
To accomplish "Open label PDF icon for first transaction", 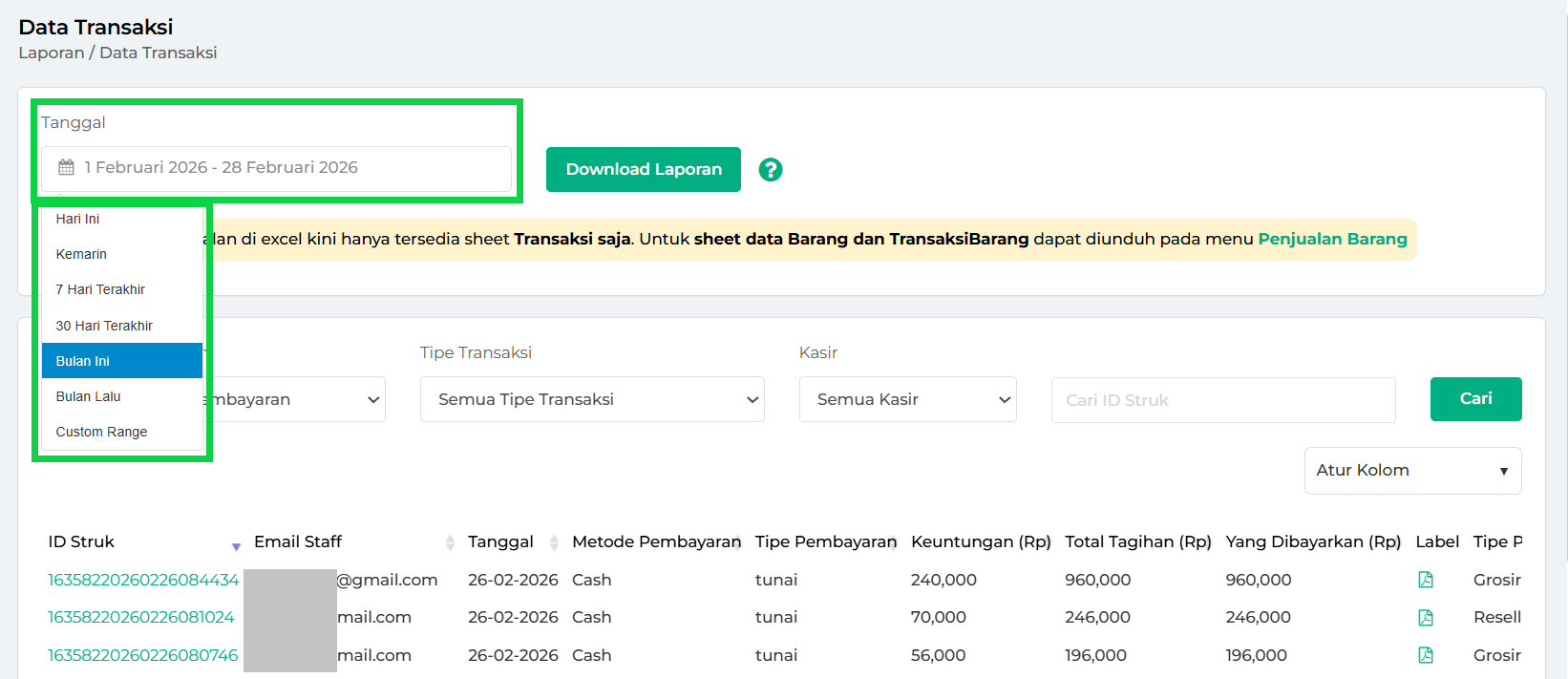I will pyautogui.click(x=1425, y=580).
